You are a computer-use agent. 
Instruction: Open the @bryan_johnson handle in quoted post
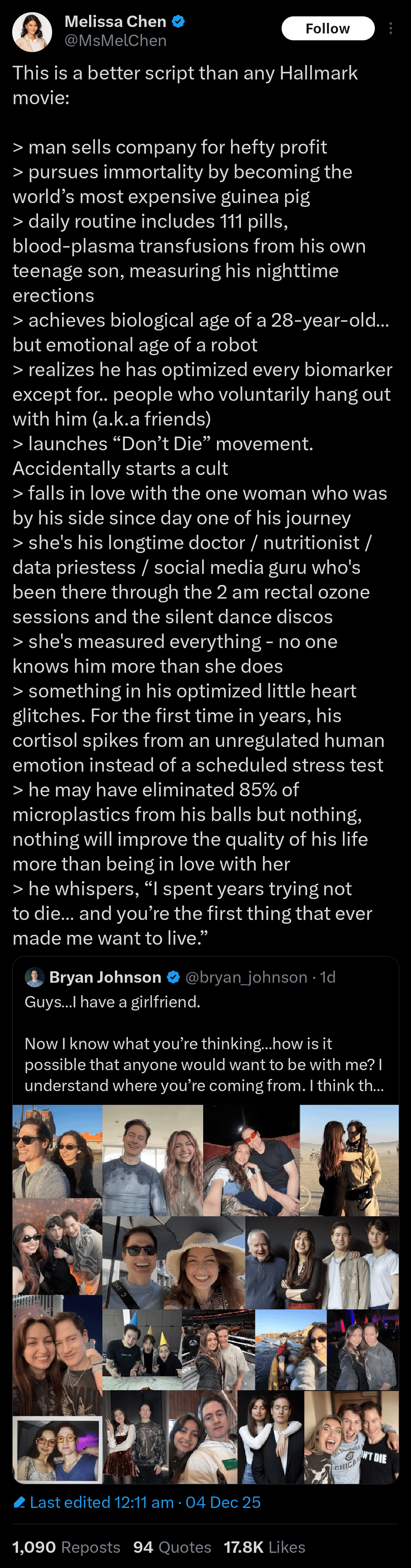(x=246, y=977)
